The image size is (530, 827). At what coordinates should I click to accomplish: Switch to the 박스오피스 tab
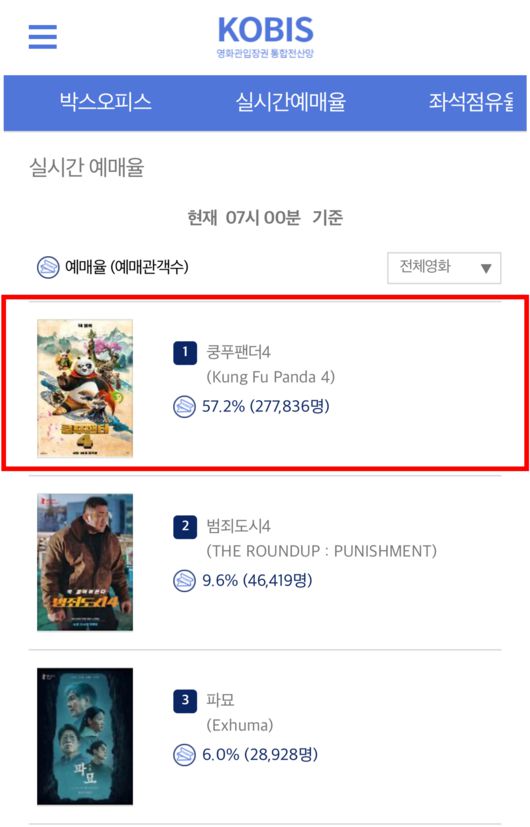coord(105,102)
